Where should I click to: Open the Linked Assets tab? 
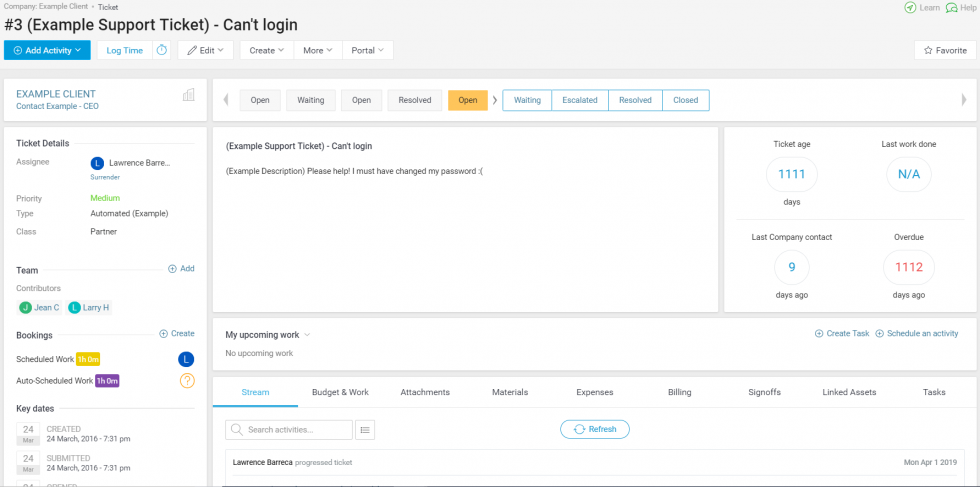[849, 392]
